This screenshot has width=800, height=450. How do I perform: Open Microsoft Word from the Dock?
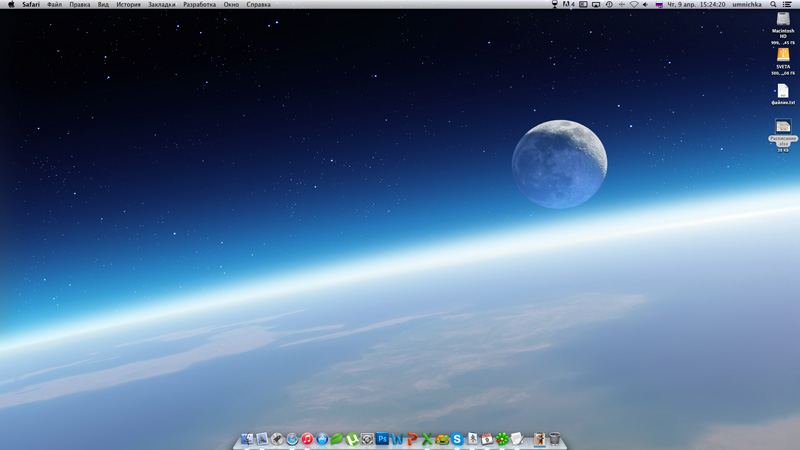[x=397, y=439]
